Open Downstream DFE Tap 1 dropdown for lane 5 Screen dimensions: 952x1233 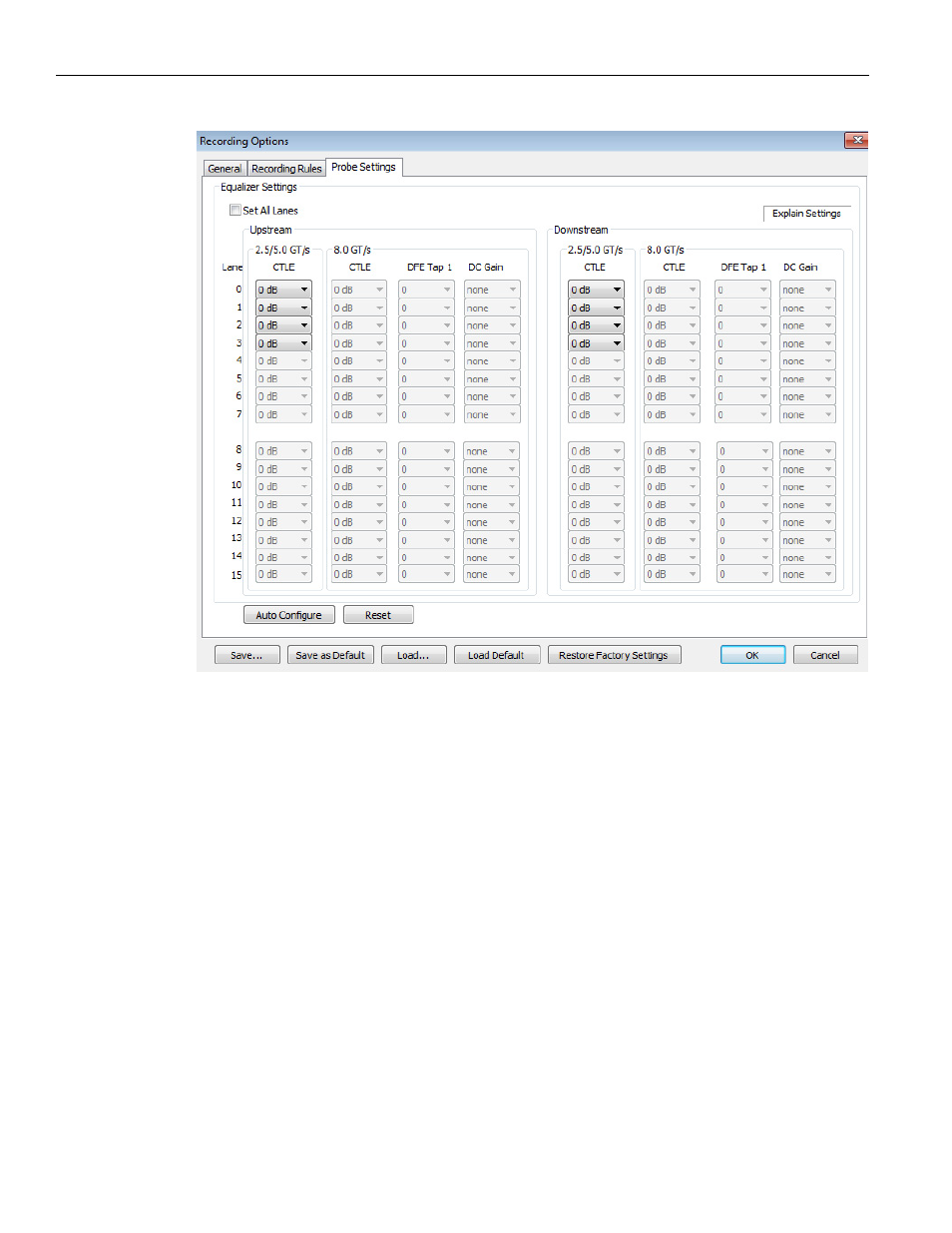tap(743, 379)
